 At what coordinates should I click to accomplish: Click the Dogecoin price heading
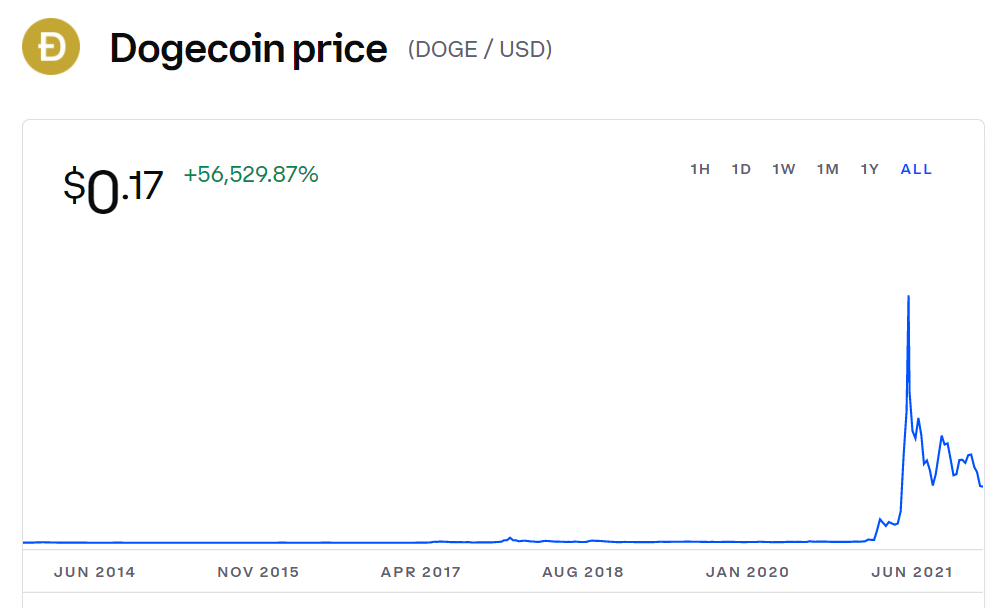[248, 49]
